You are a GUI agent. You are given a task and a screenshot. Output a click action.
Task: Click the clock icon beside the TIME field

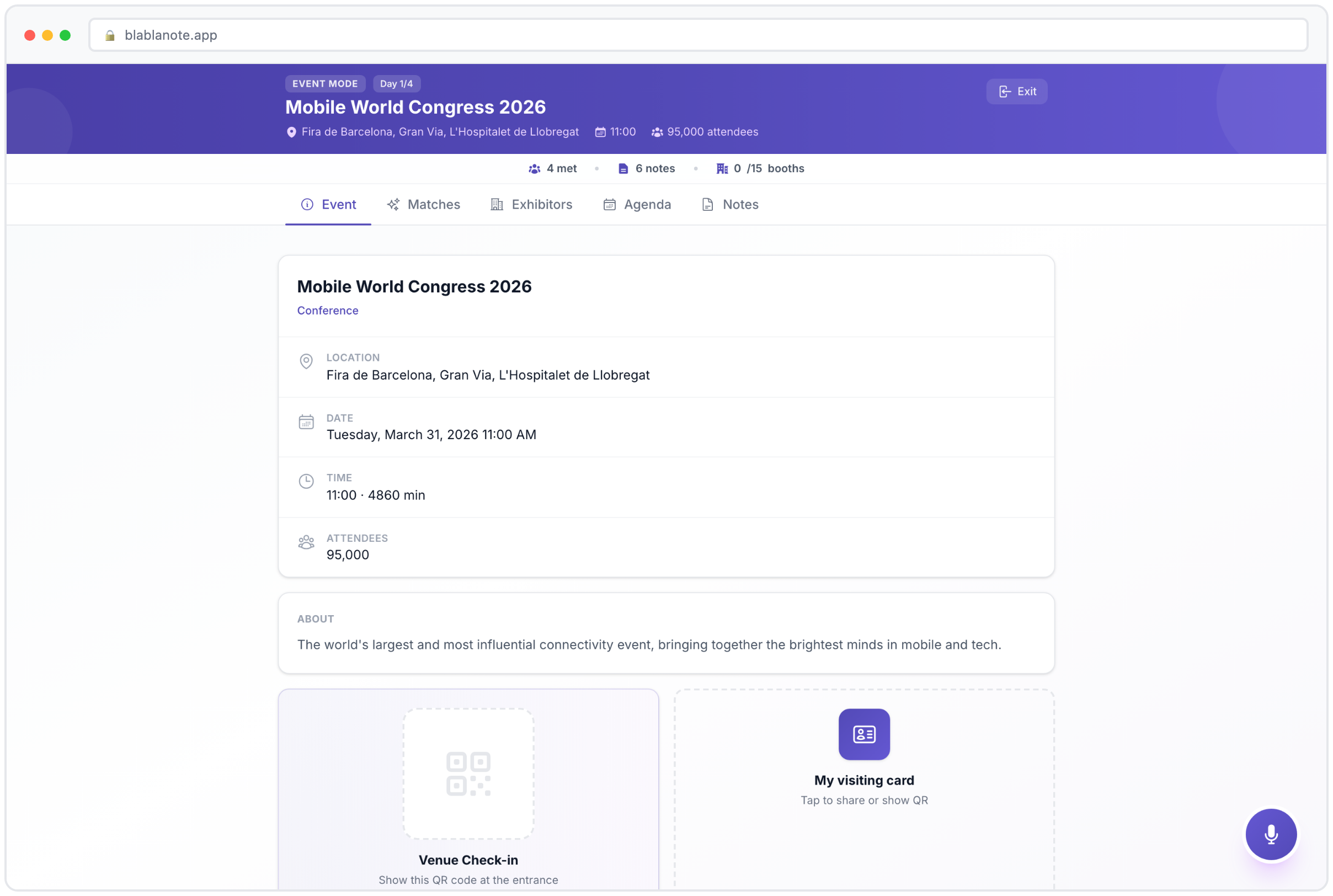(x=307, y=482)
